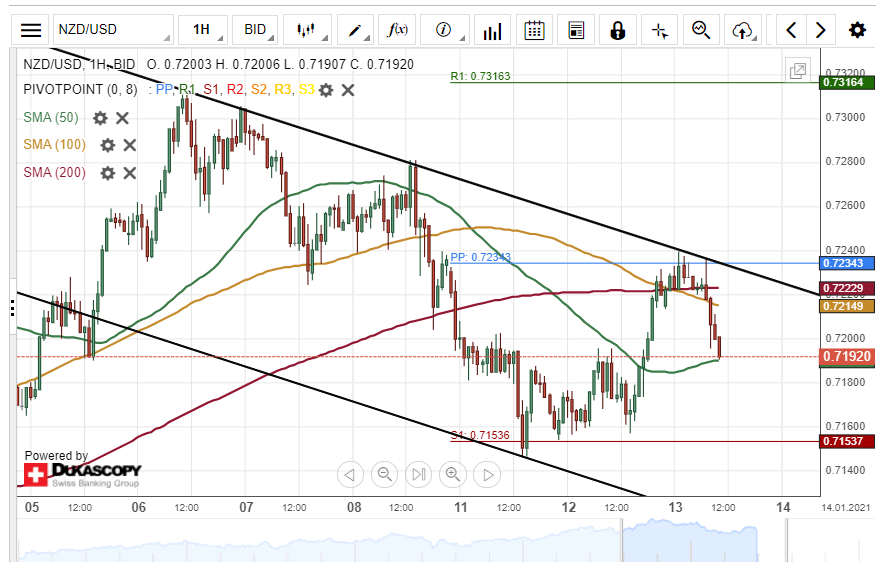Screen dimensions: 878x568
Task: Toggle the chart lock icon
Action: tap(618, 30)
